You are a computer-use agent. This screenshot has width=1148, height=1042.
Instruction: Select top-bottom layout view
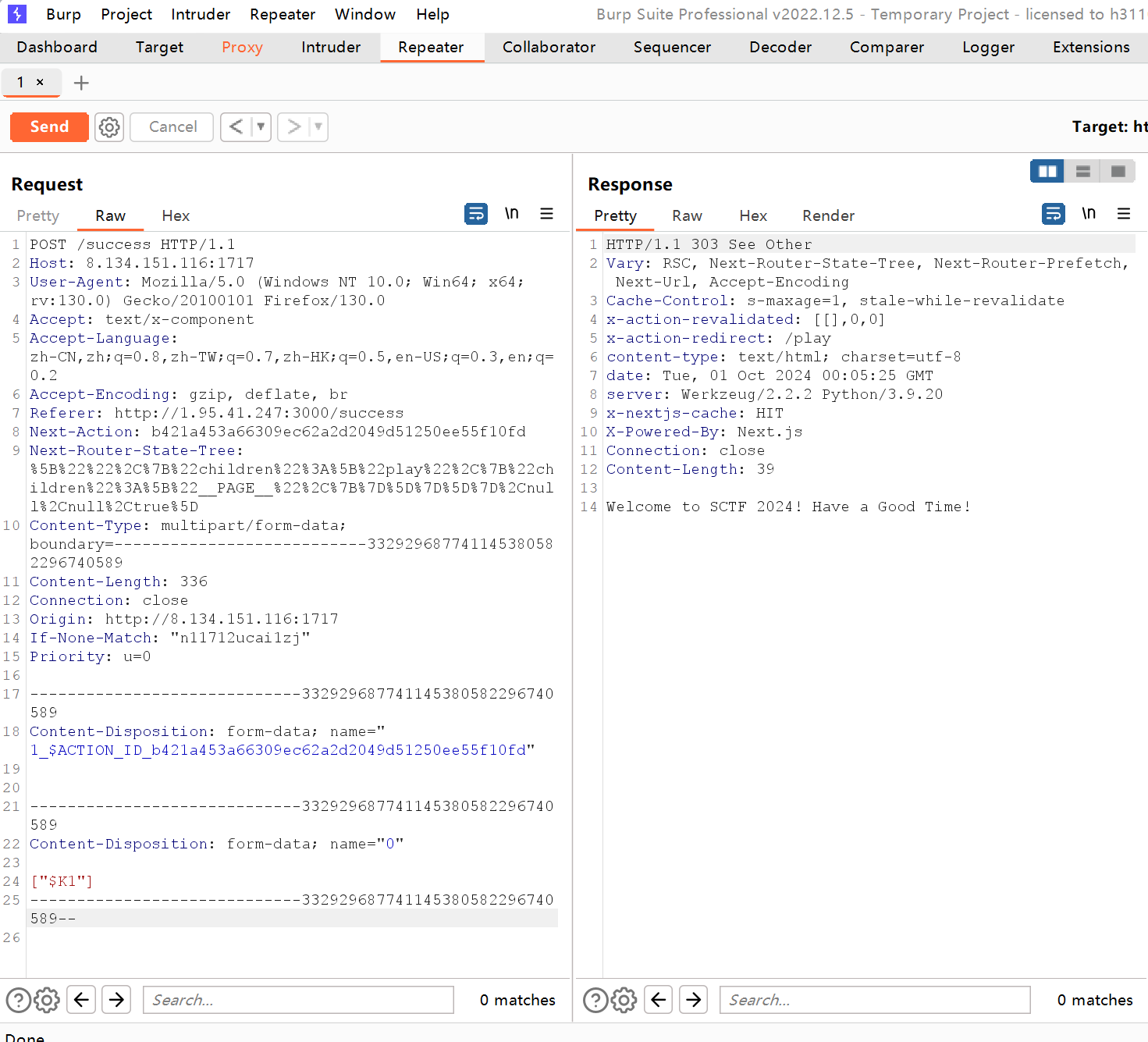(x=1082, y=171)
